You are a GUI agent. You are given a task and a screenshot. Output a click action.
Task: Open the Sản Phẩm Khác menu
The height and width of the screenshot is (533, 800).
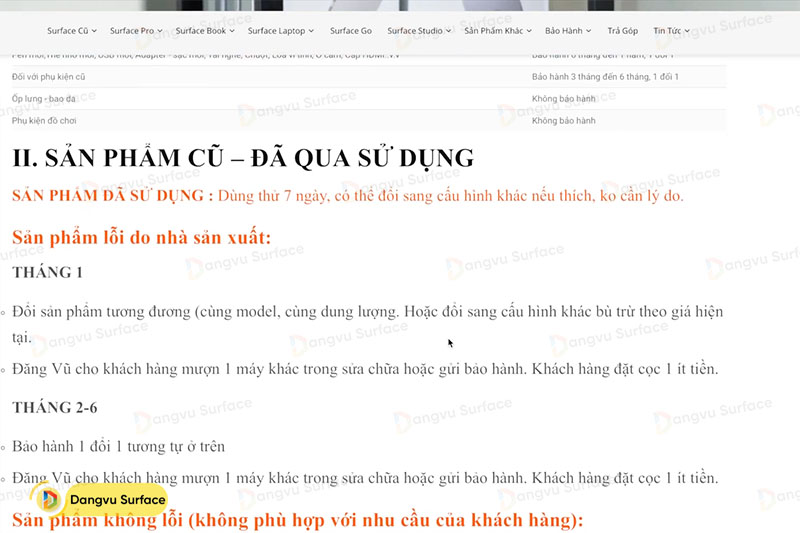point(498,31)
